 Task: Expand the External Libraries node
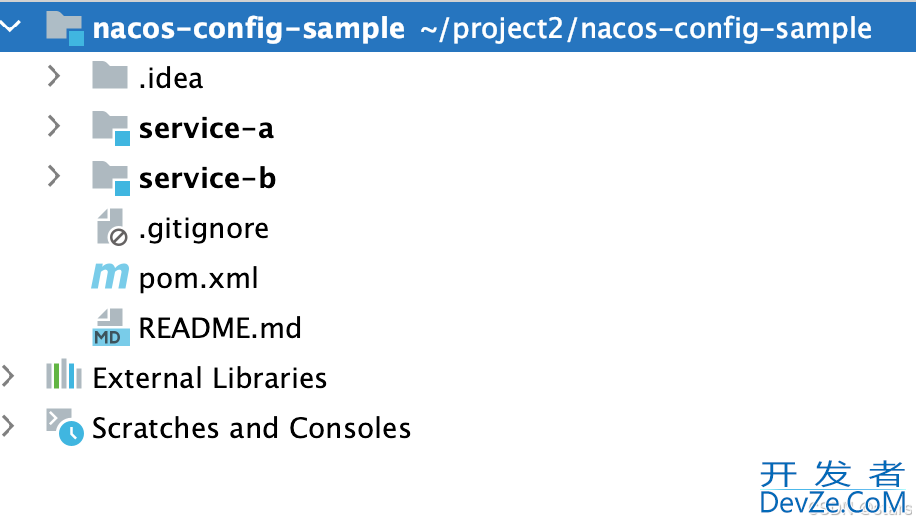(x=9, y=377)
